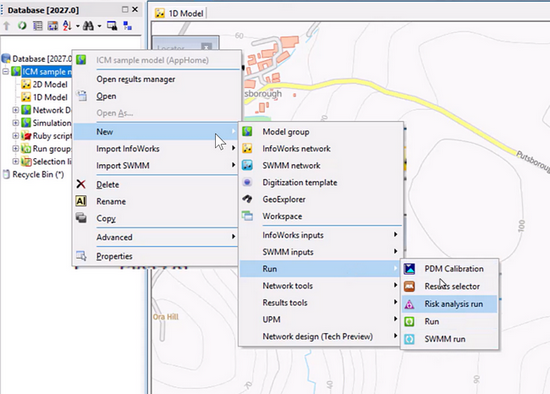
Task: Click the SWMM run icon
Action: click(x=409, y=339)
